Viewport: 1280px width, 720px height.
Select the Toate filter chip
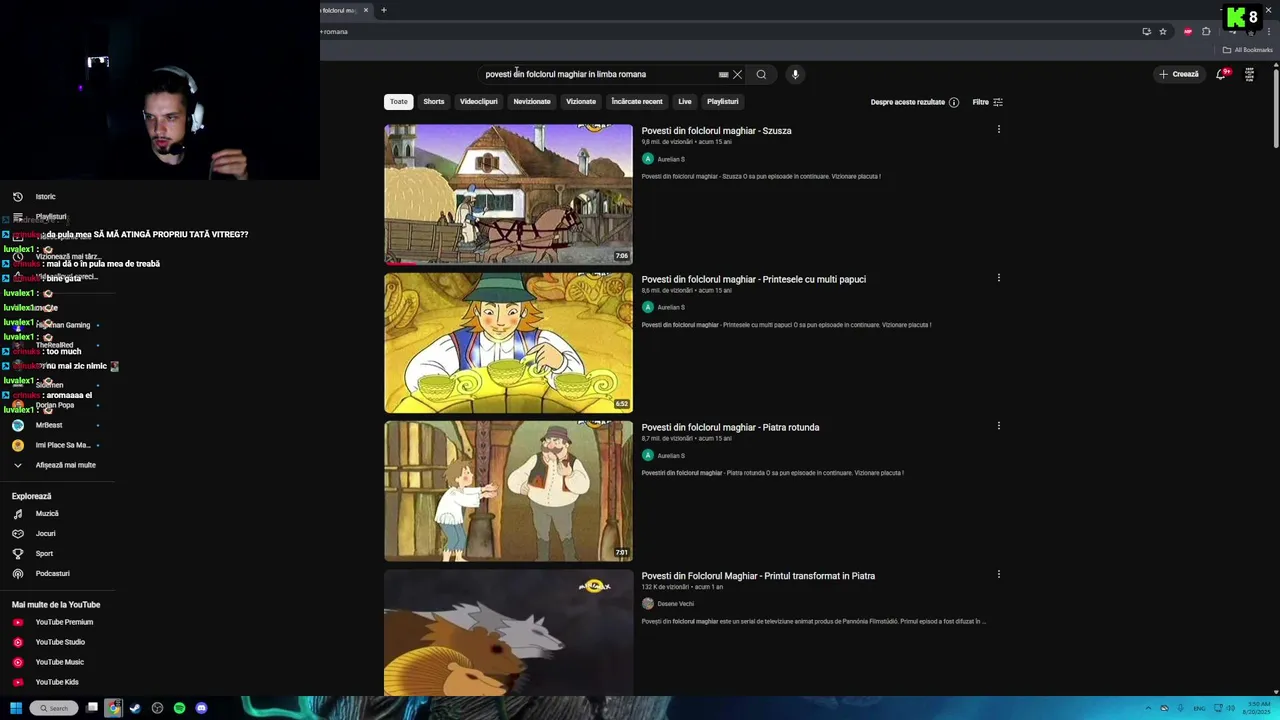(x=399, y=101)
